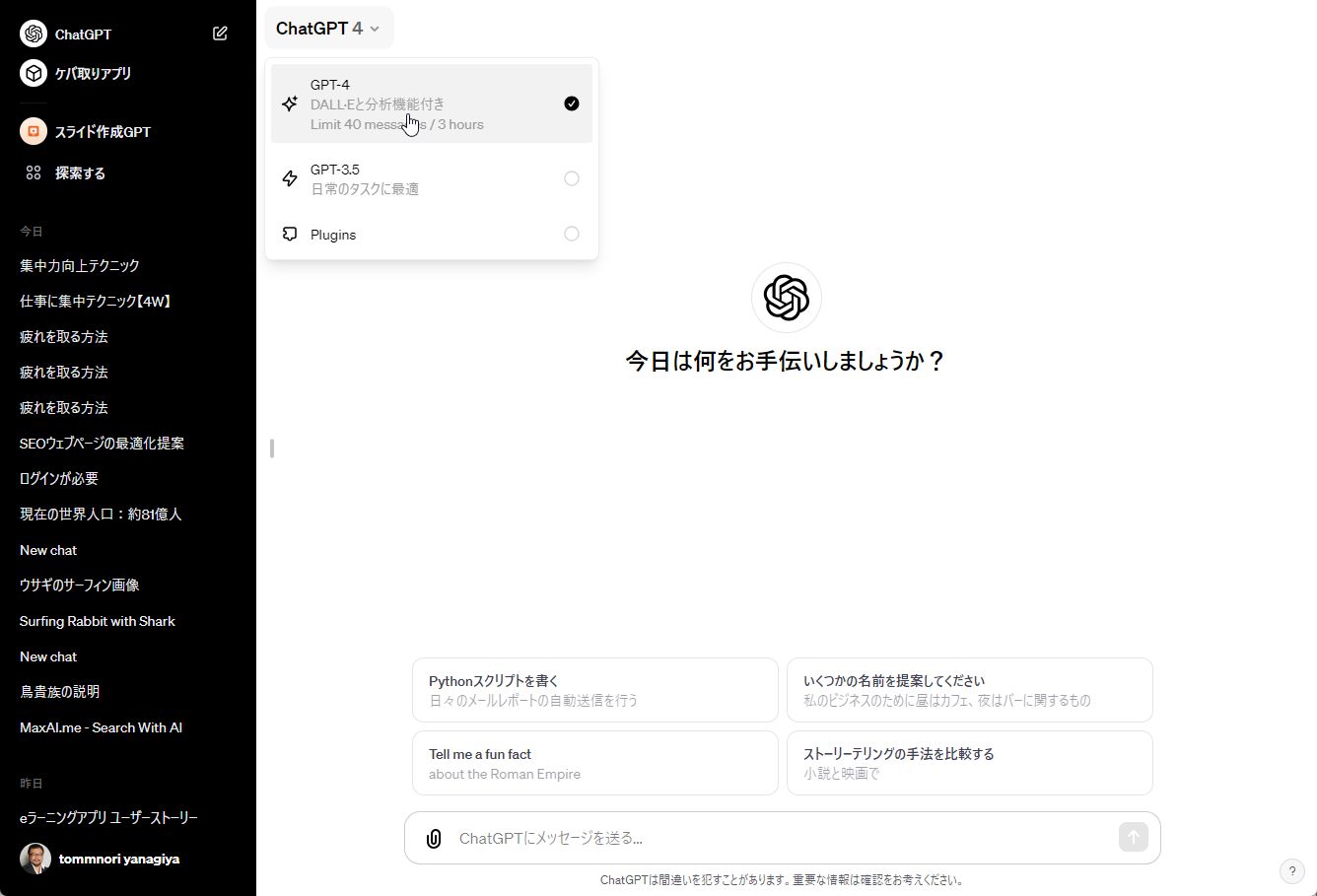Choose the Plugins menu entry
Image resolution: width=1317 pixels, height=896 pixels.
[x=333, y=235]
